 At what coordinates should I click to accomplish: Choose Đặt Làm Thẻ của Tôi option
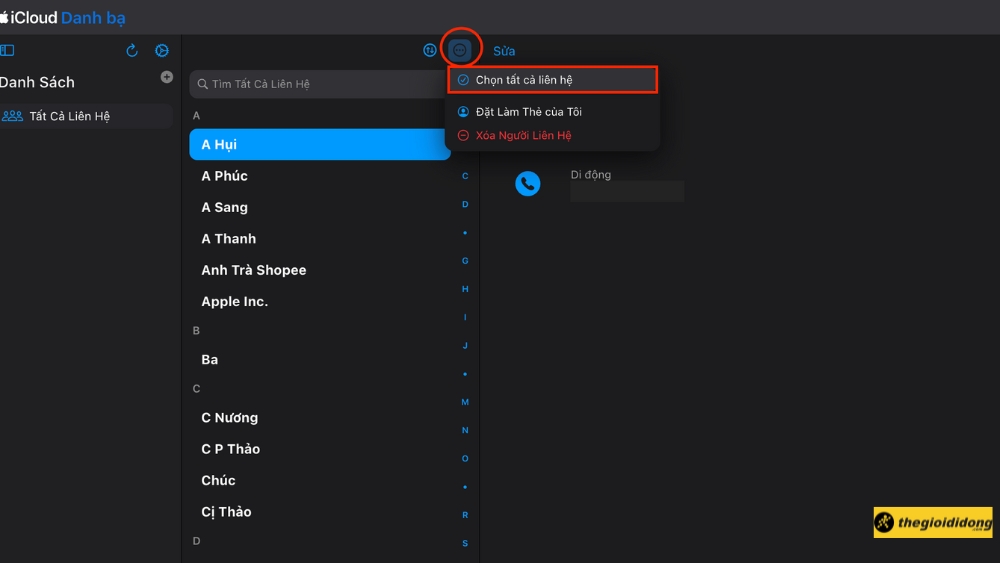528,112
